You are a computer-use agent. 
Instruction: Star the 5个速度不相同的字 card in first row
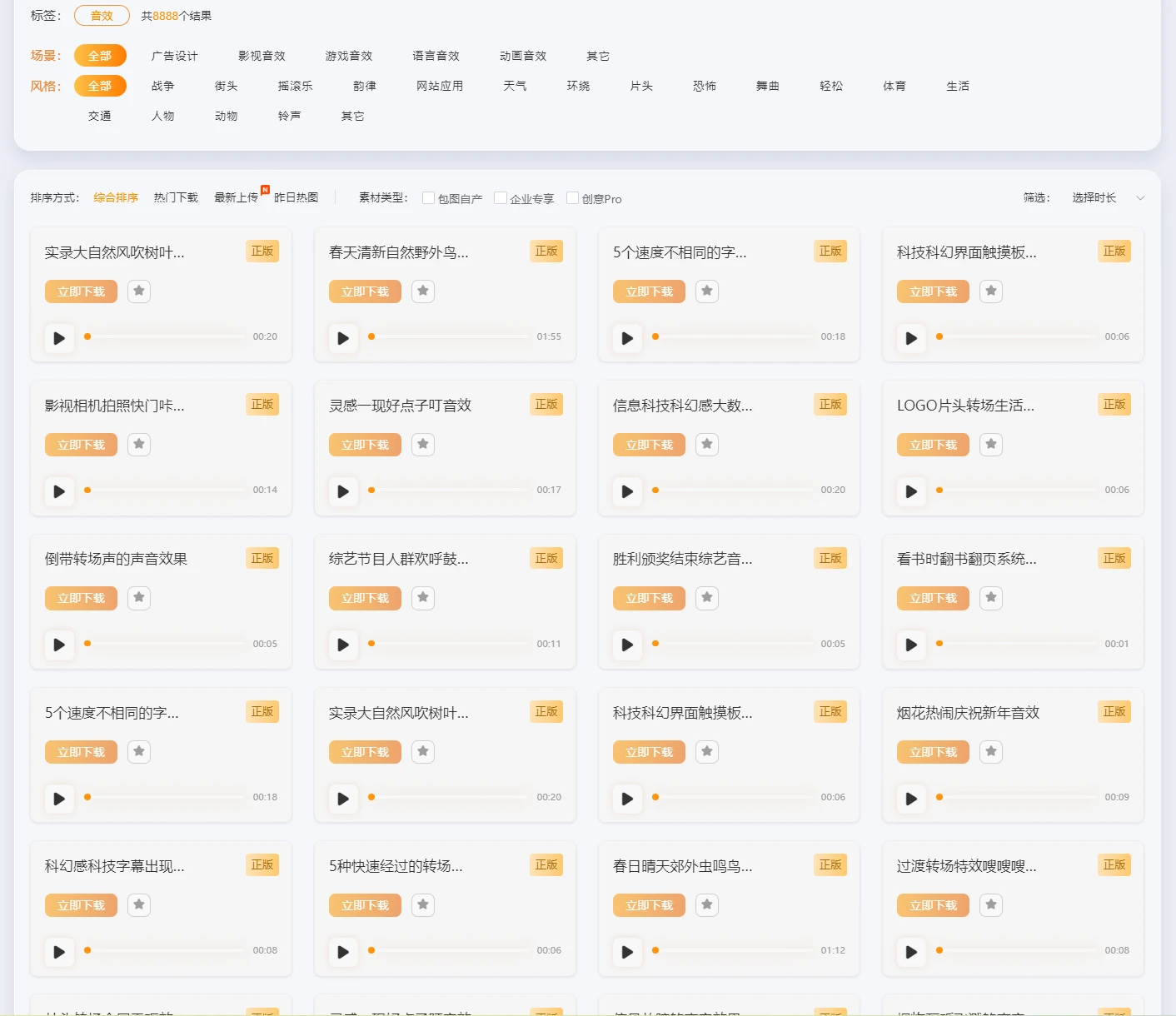click(x=707, y=291)
